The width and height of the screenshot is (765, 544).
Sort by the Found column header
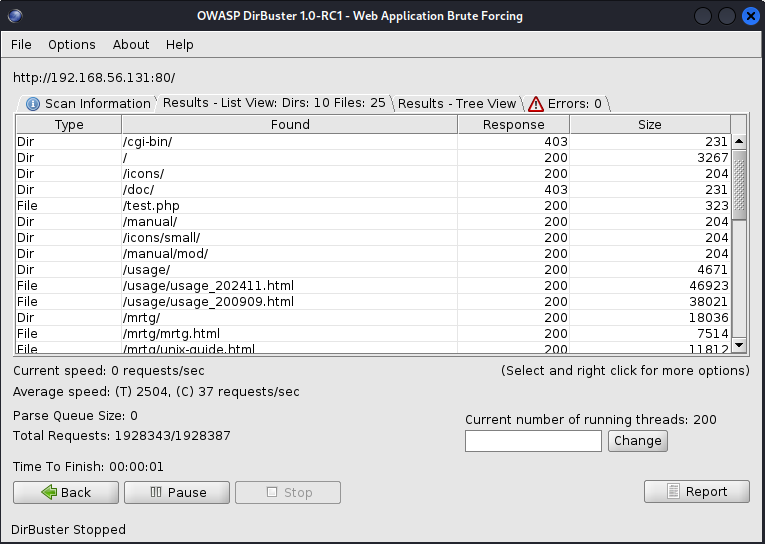pyautogui.click(x=290, y=124)
